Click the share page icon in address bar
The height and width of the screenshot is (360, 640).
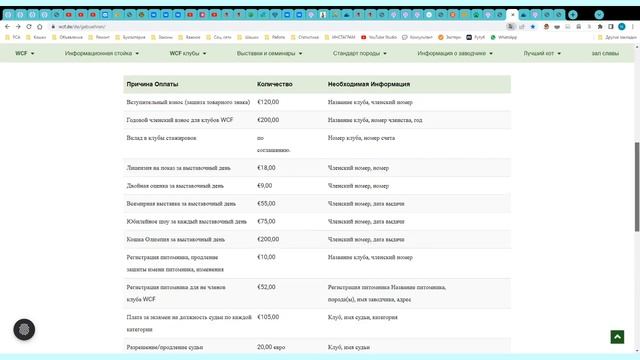[x=522, y=27]
